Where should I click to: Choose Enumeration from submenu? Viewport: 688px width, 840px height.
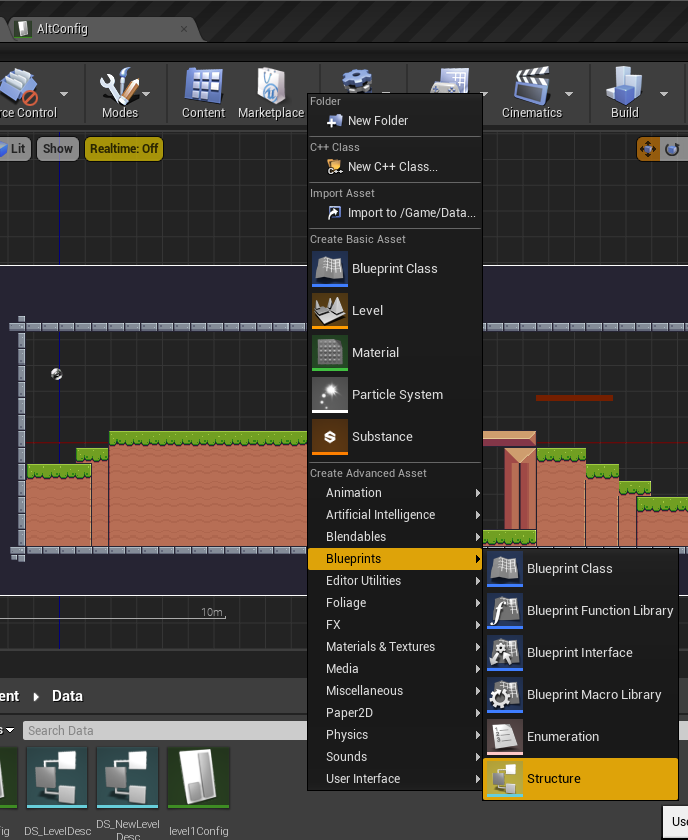pyautogui.click(x=581, y=737)
